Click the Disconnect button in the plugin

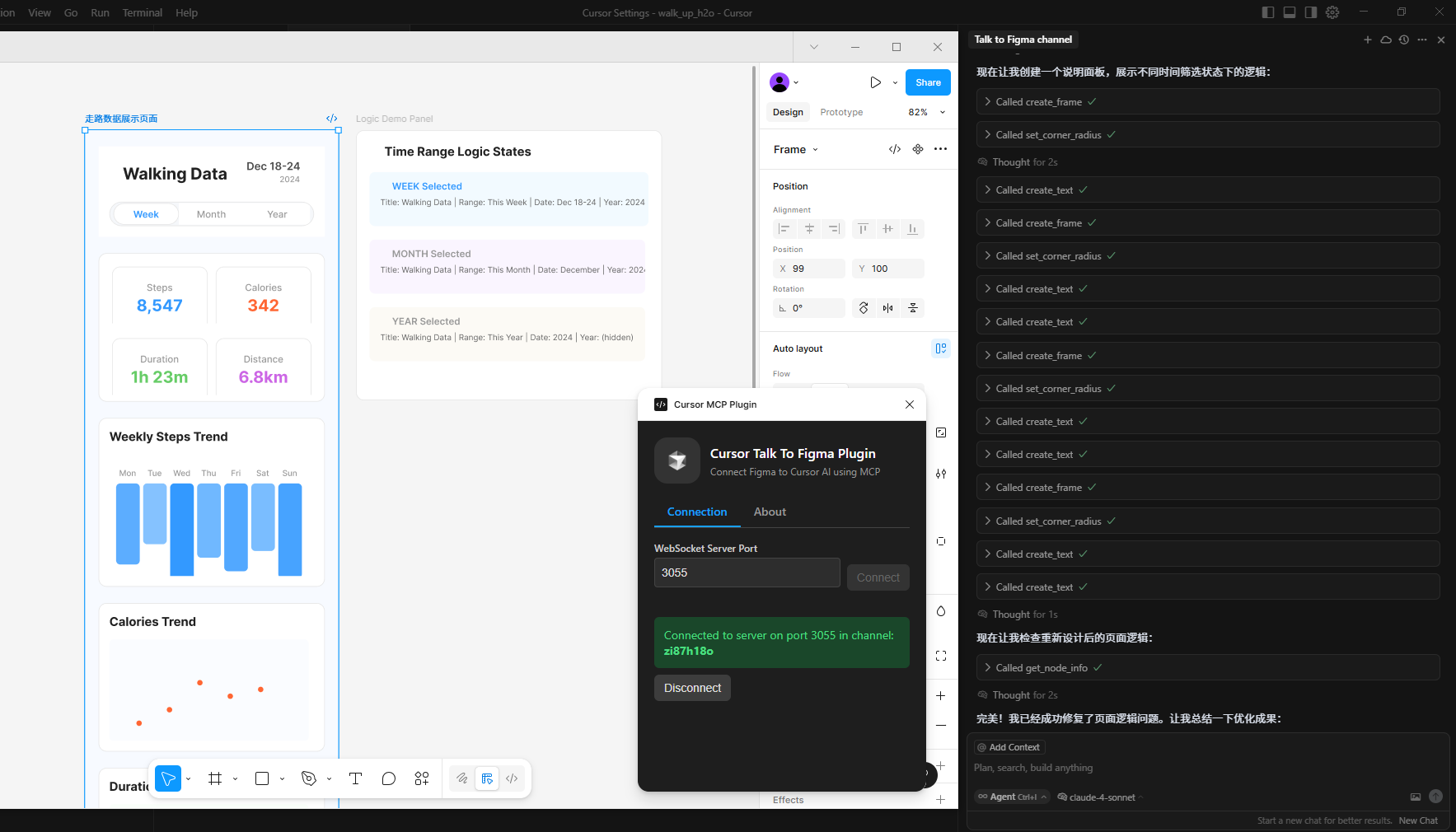tap(692, 687)
